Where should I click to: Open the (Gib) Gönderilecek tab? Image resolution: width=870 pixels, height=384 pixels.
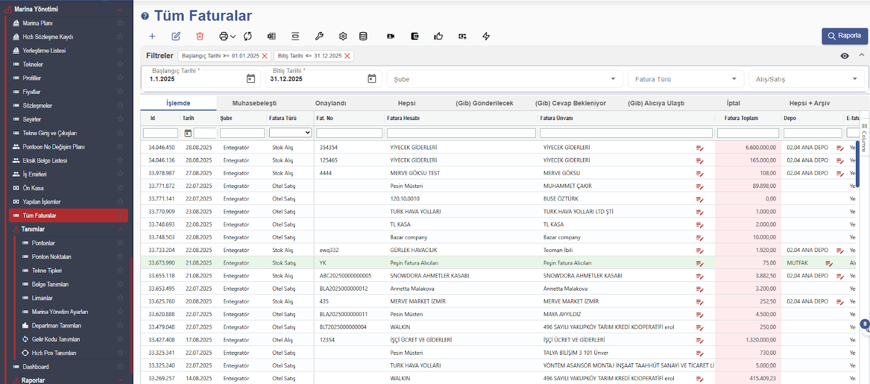pyautogui.click(x=484, y=104)
